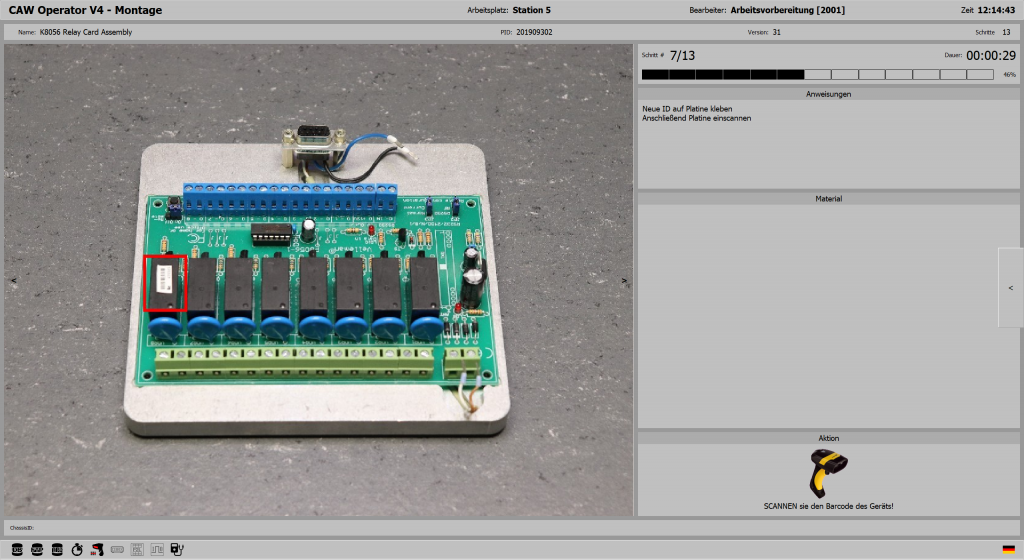Click the Material panel header
Screen dimensions: 1024x560
[x=828, y=198]
